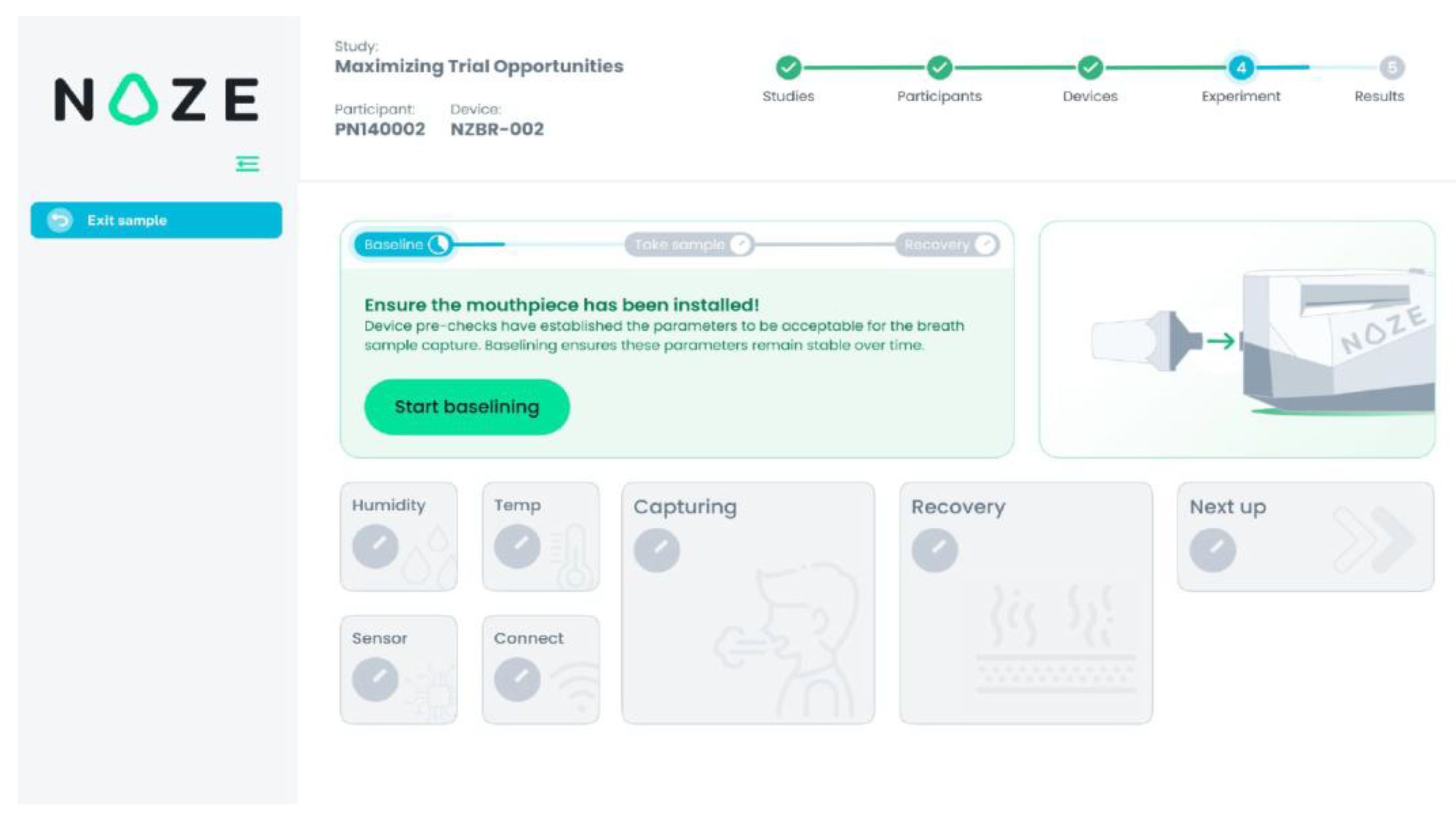Click Humidity status circle icon
The height and width of the screenshot is (822, 1456).
pos(375,546)
